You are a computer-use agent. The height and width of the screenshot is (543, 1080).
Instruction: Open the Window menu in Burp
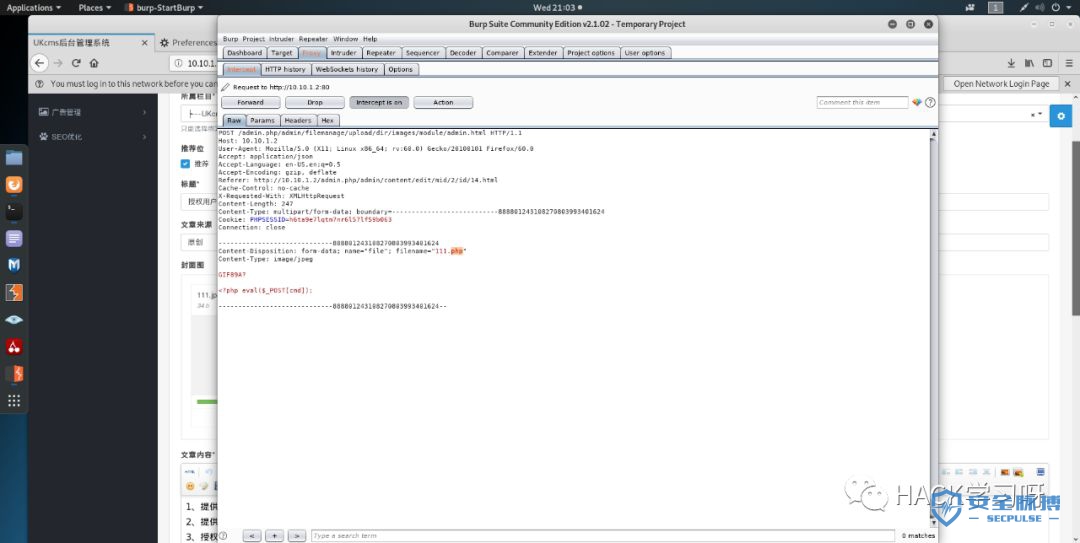[346, 39]
